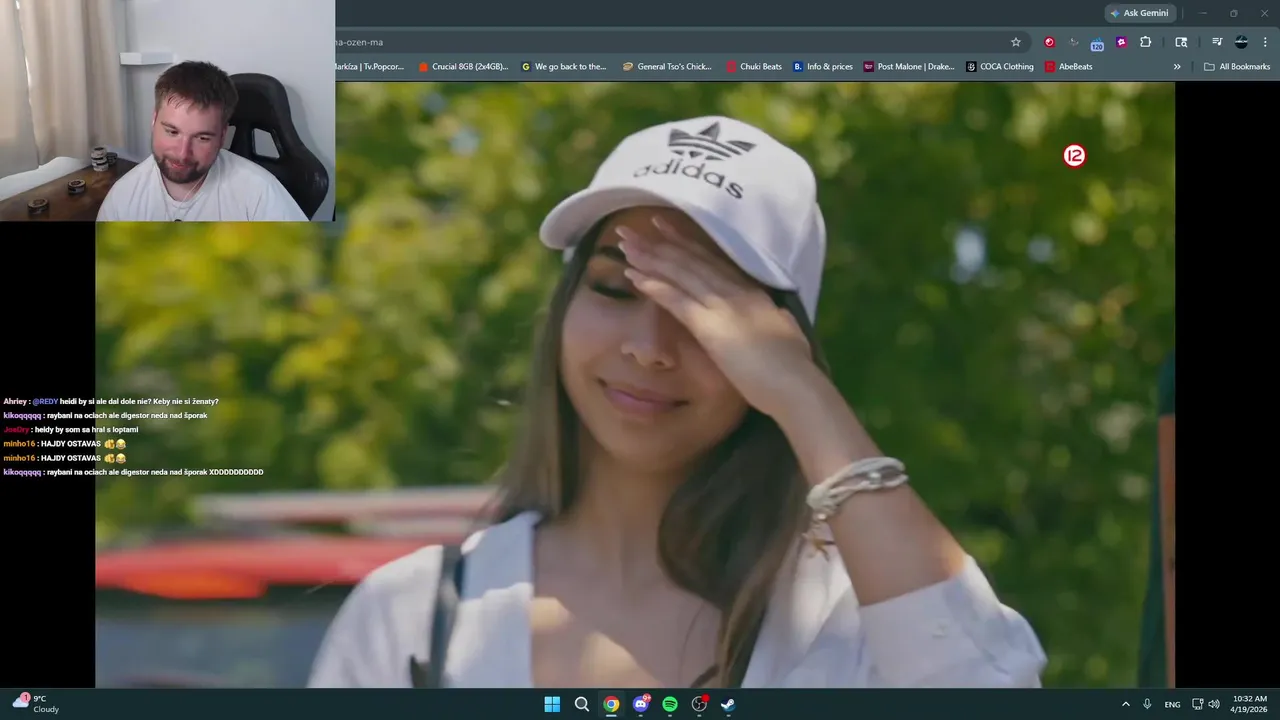Open the COCA Clothing bookmark
Viewport: 1280px width, 720px height.
pyautogui.click(x=1000, y=67)
